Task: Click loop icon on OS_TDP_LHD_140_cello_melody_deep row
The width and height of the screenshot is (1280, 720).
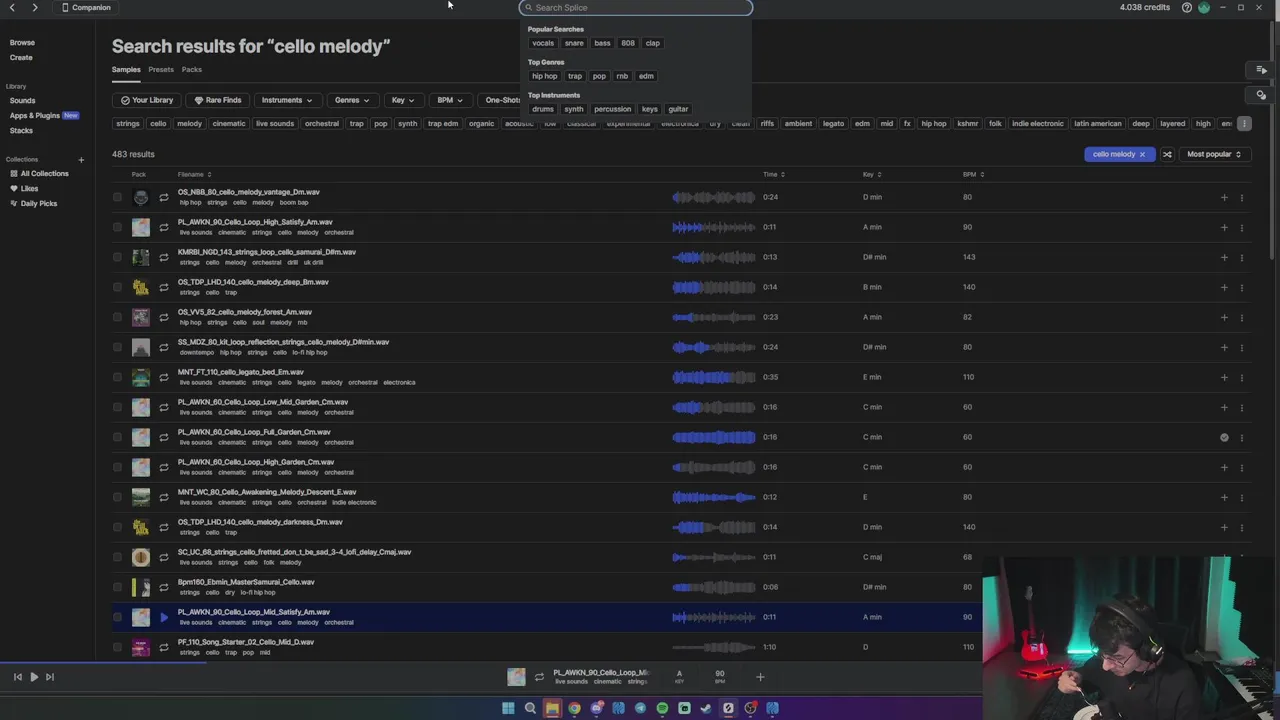Action: [164, 287]
